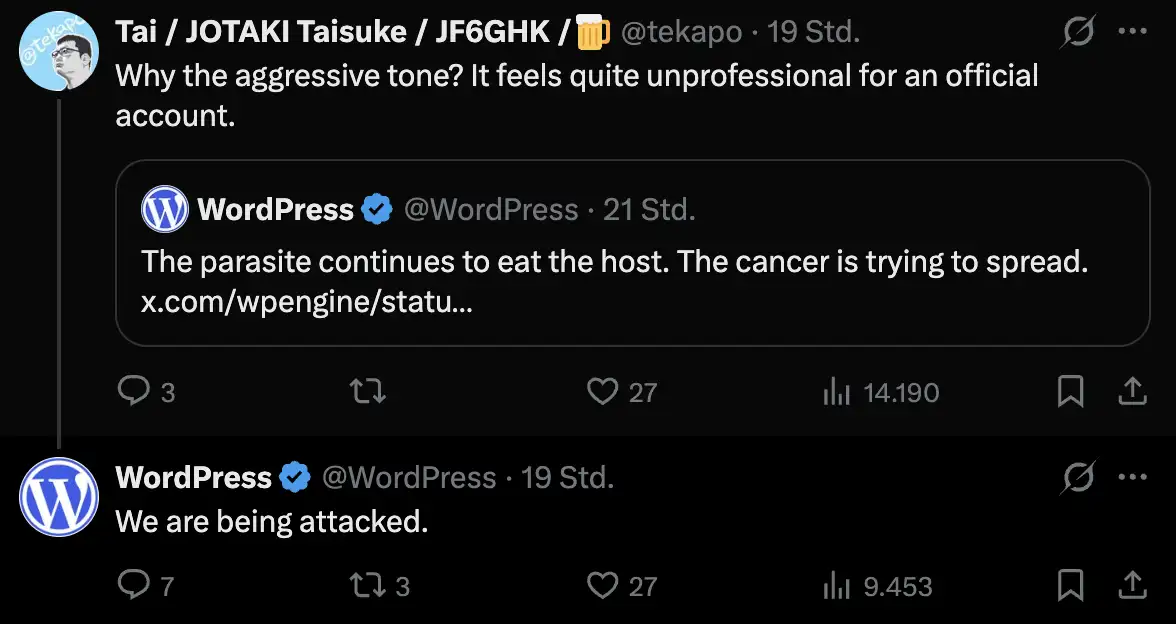The height and width of the screenshot is (624, 1176).
Task: Like Tai's tweet with 27 likes
Action: (602, 392)
